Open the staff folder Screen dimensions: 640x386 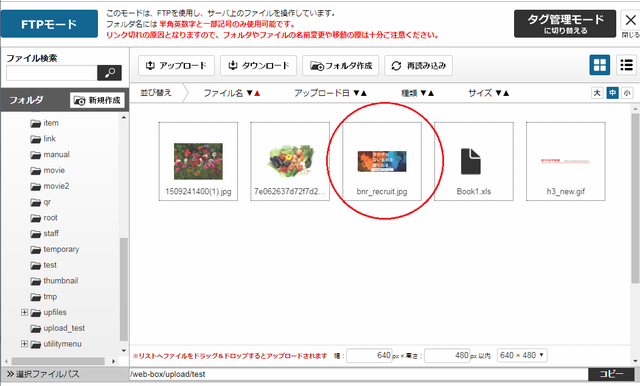point(45,234)
